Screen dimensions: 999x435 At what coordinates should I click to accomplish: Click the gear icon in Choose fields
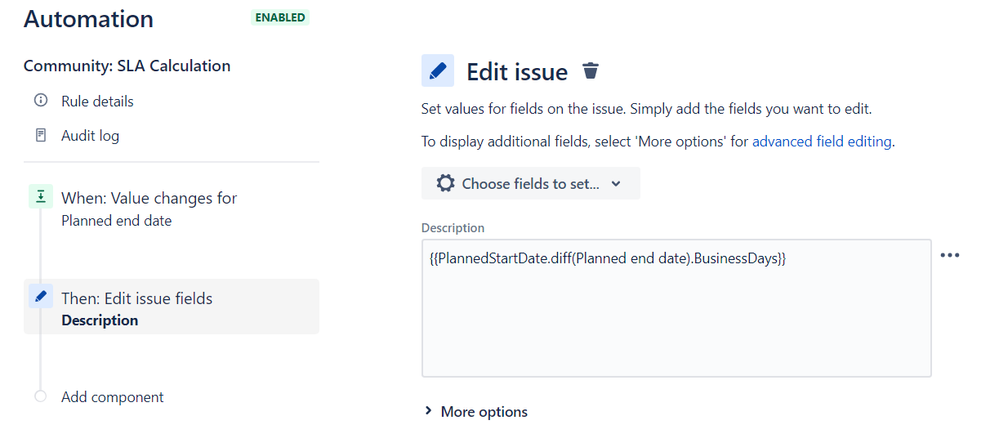tap(445, 183)
